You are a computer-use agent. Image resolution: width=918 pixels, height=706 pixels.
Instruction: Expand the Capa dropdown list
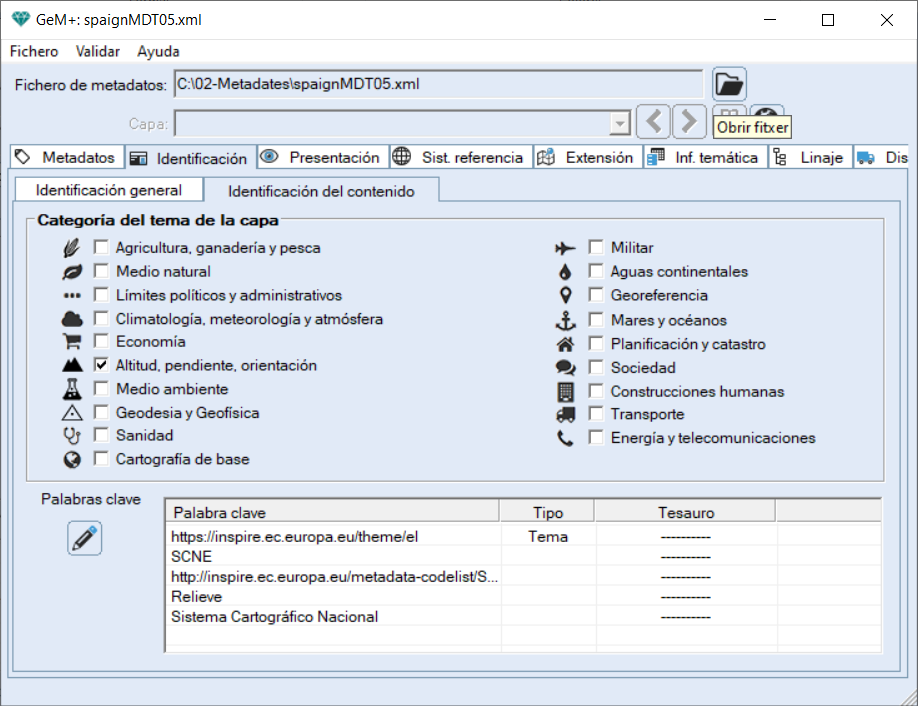click(620, 123)
